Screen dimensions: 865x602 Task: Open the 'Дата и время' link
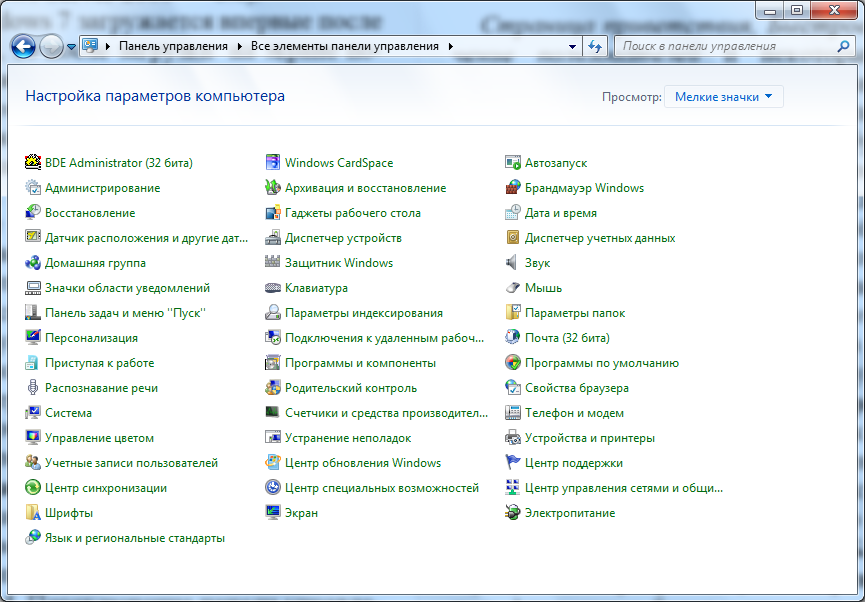click(560, 213)
